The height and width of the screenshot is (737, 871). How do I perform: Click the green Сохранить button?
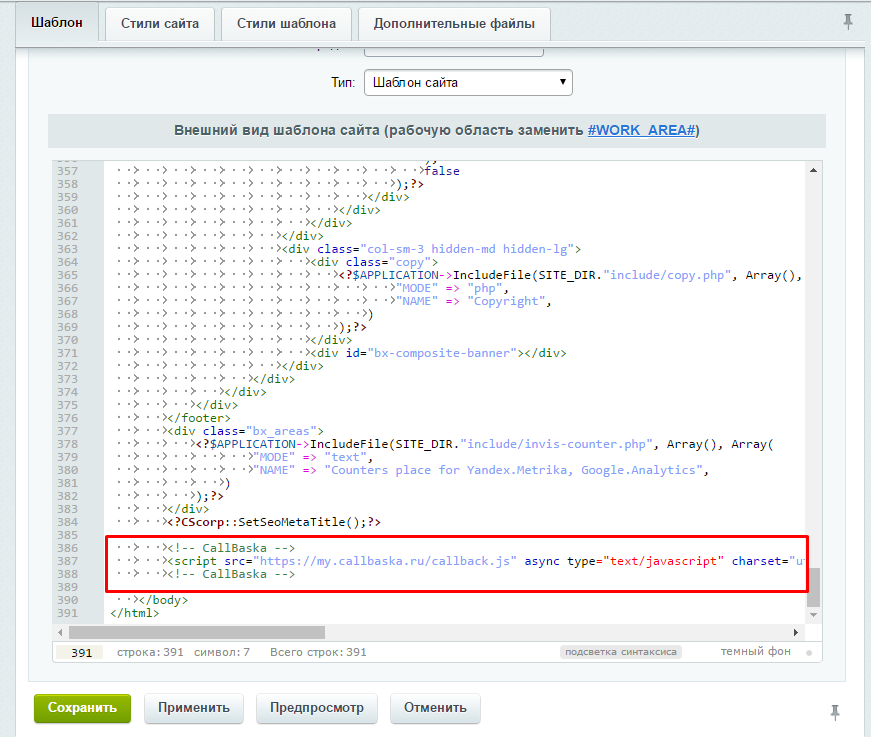tap(82, 708)
